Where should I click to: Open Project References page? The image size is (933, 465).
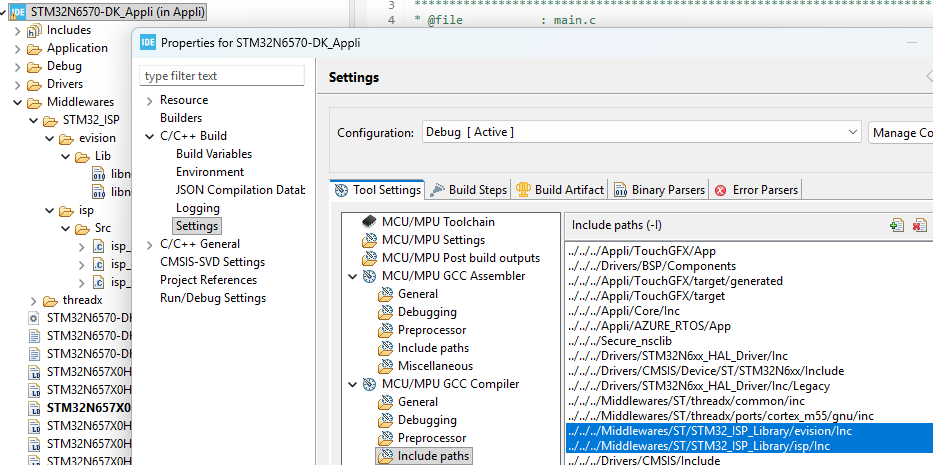coord(208,280)
